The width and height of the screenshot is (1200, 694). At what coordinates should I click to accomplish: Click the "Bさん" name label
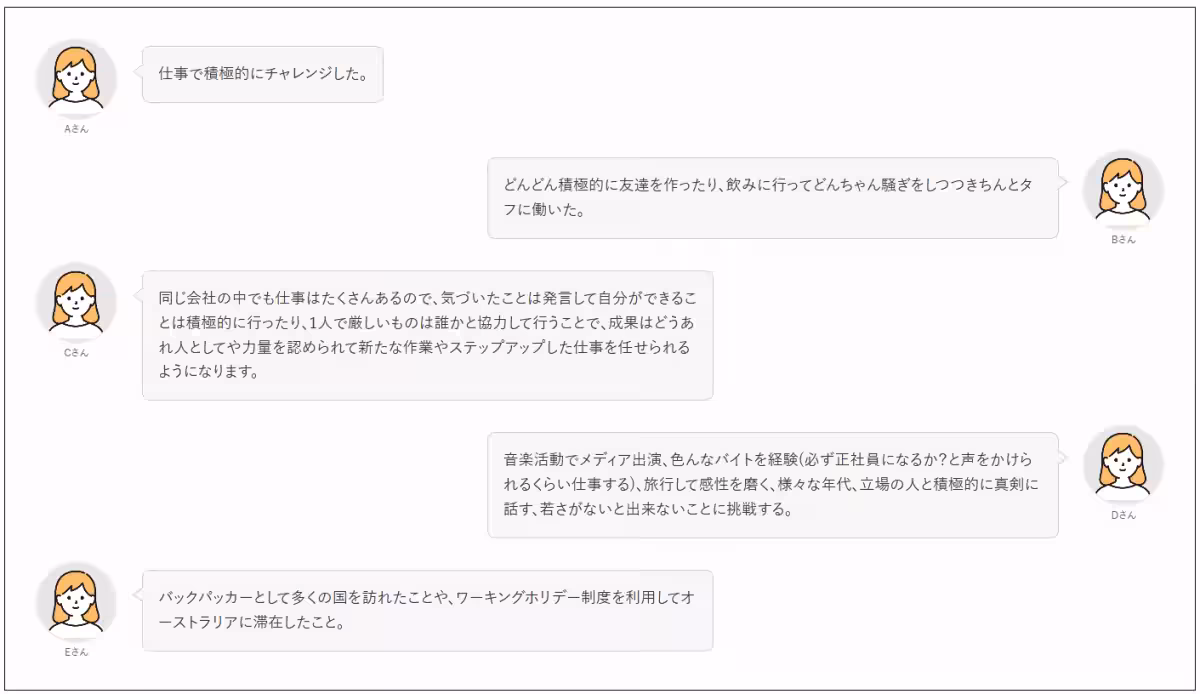coord(1123,240)
